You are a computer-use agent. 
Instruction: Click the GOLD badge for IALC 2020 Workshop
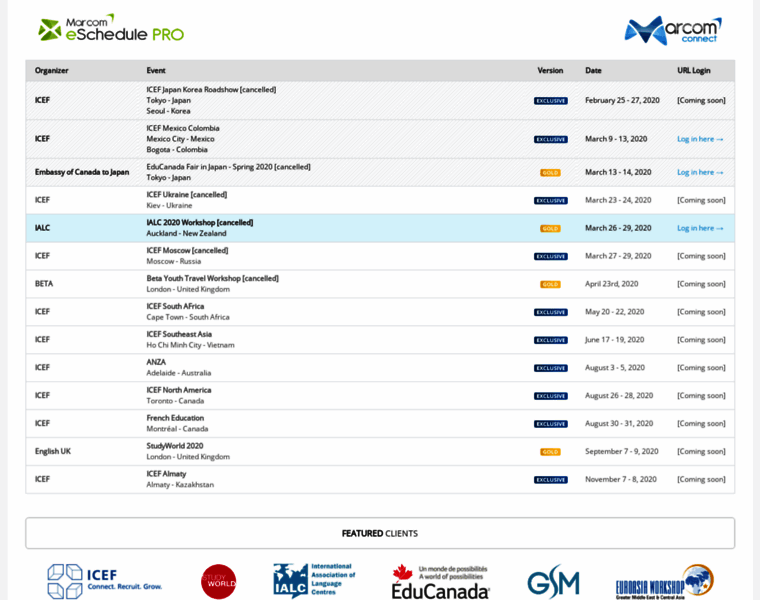[x=550, y=228]
